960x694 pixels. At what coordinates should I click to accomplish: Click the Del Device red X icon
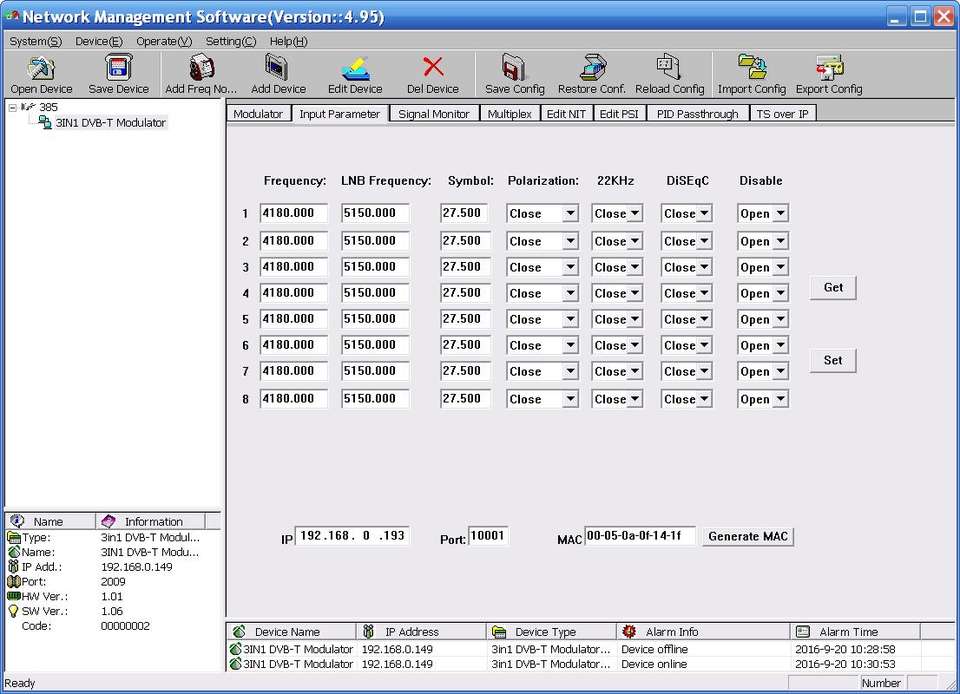point(433,68)
